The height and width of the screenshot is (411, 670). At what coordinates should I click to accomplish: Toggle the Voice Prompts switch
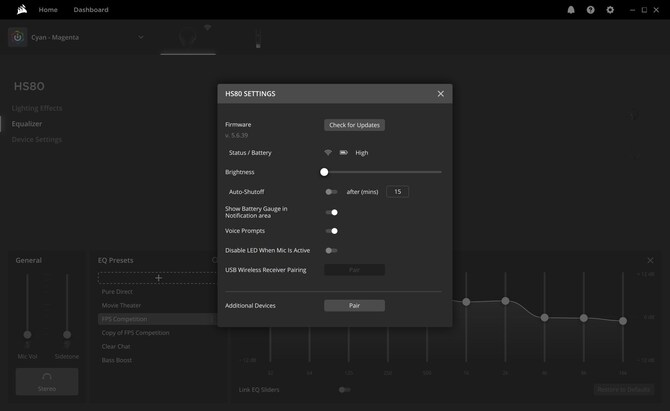point(331,231)
